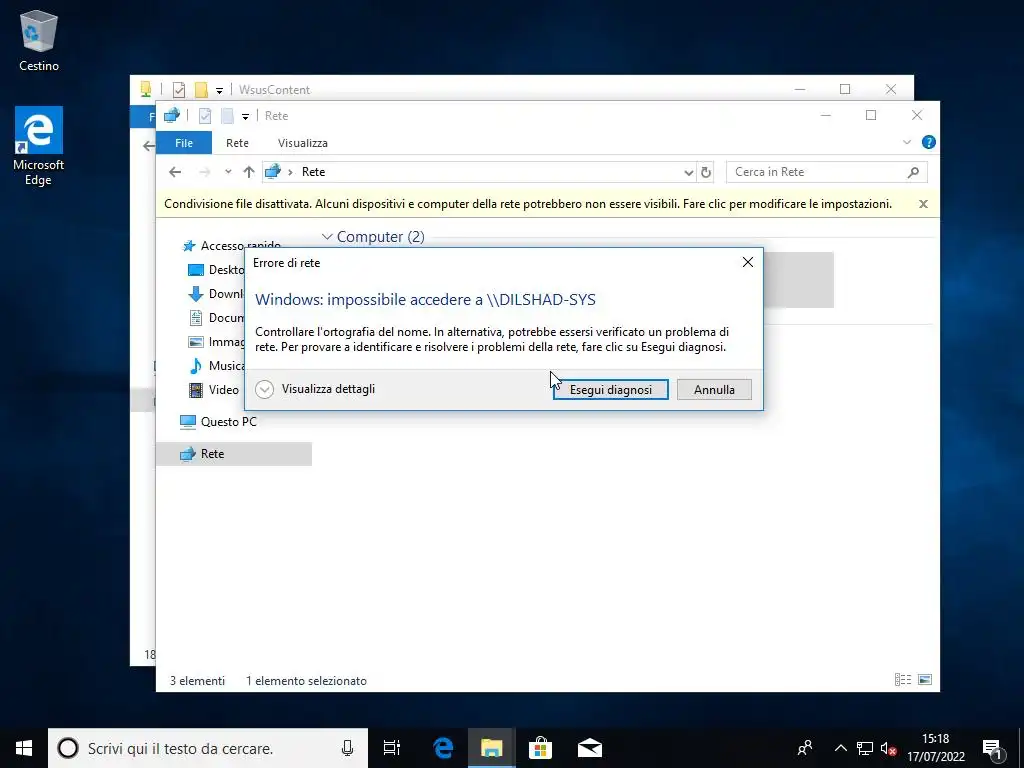1024x768 pixels.
Task: Open the WsusContent quick access toolbar dropdown
Action: pyautogui.click(x=219, y=90)
